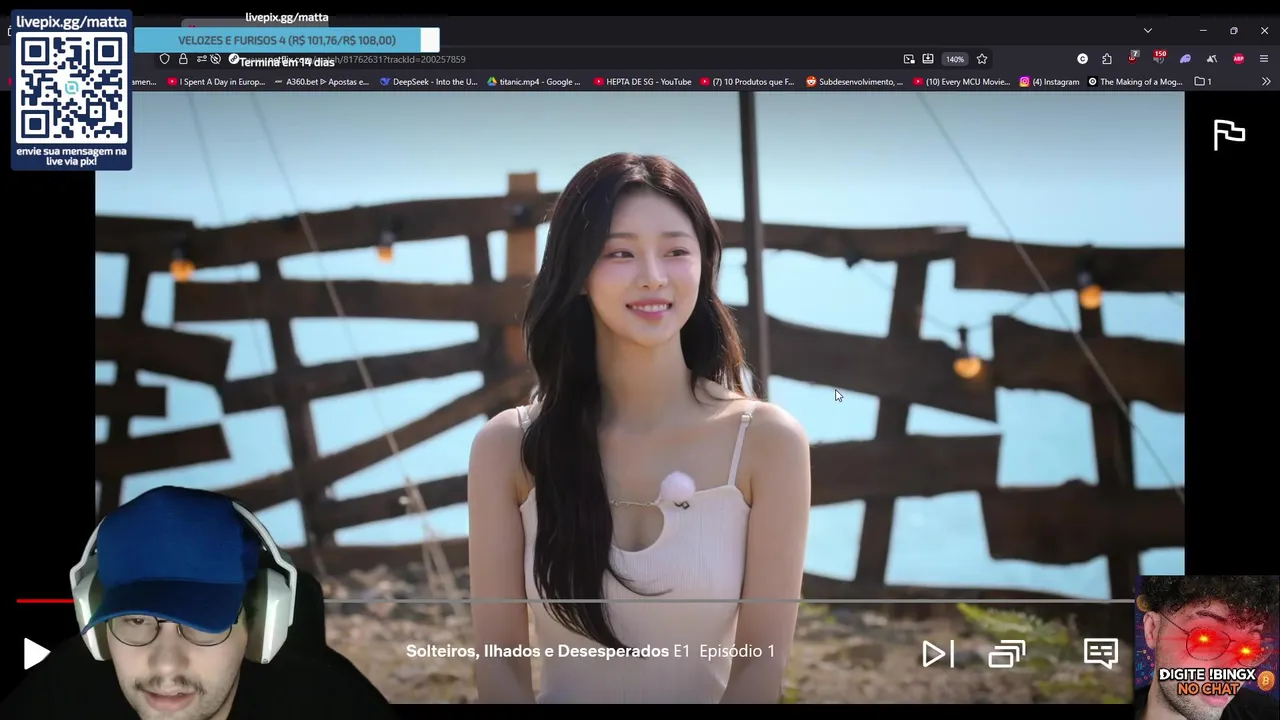Open the extension with badge 7

[1133, 58]
